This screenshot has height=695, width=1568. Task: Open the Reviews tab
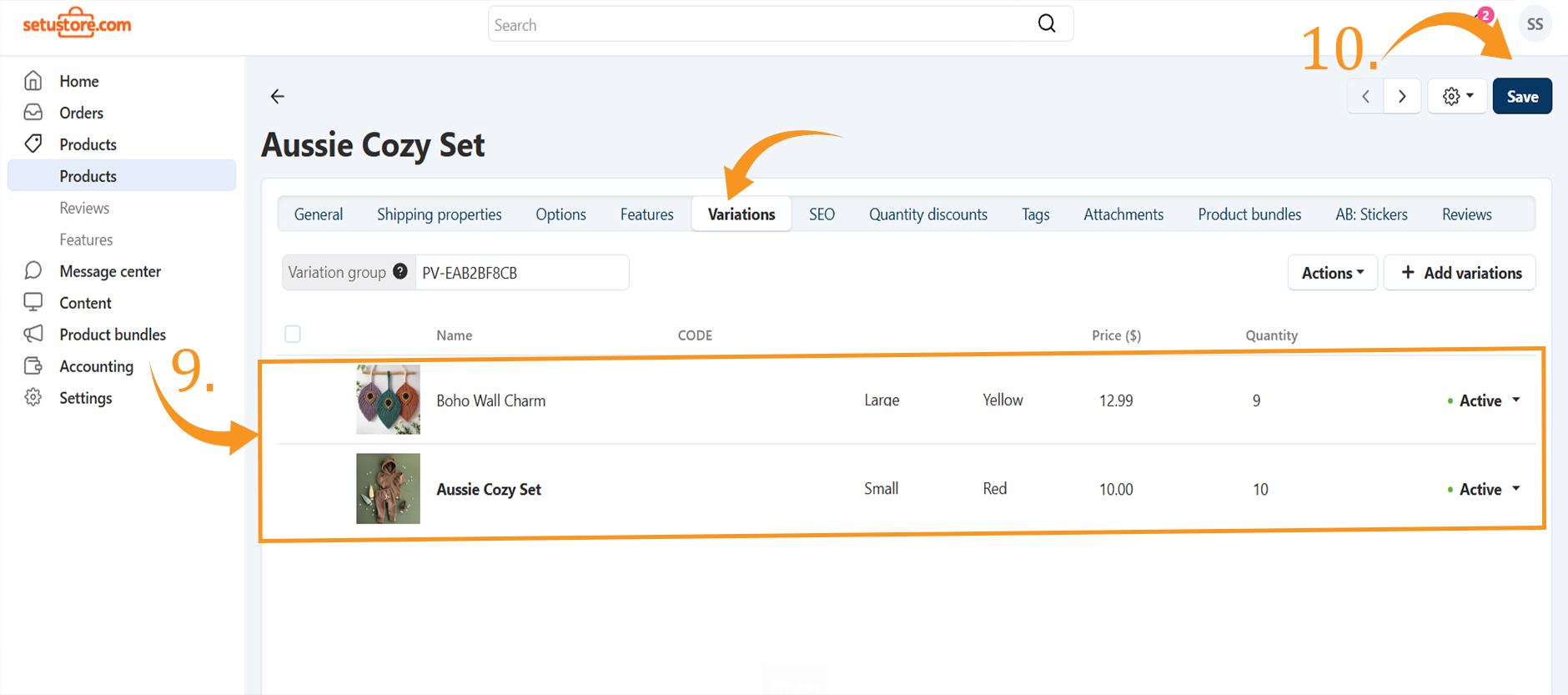click(1466, 214)
